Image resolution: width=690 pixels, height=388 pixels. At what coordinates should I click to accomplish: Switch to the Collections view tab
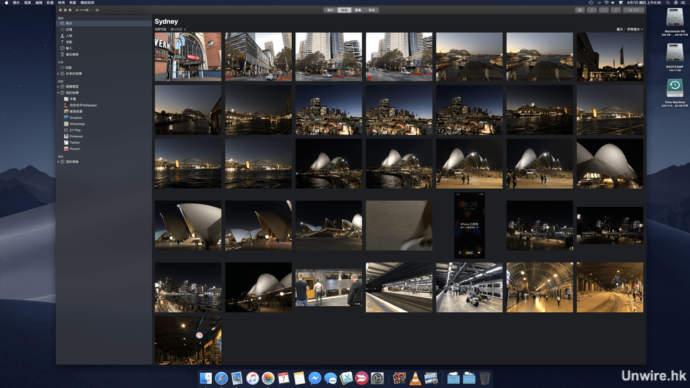pyautogui.click(x=358, y=10)
